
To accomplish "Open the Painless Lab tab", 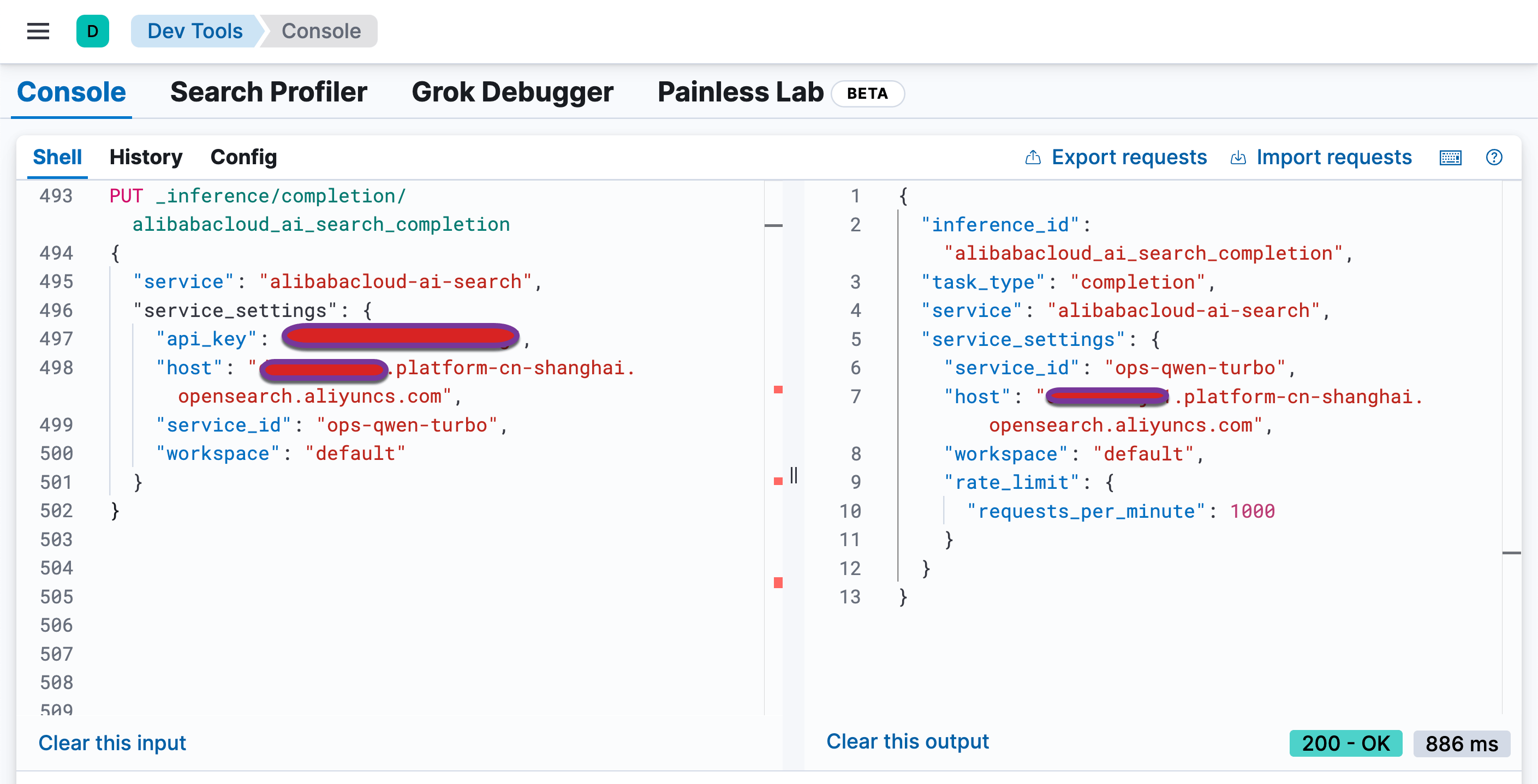I will tap(740, 93).
